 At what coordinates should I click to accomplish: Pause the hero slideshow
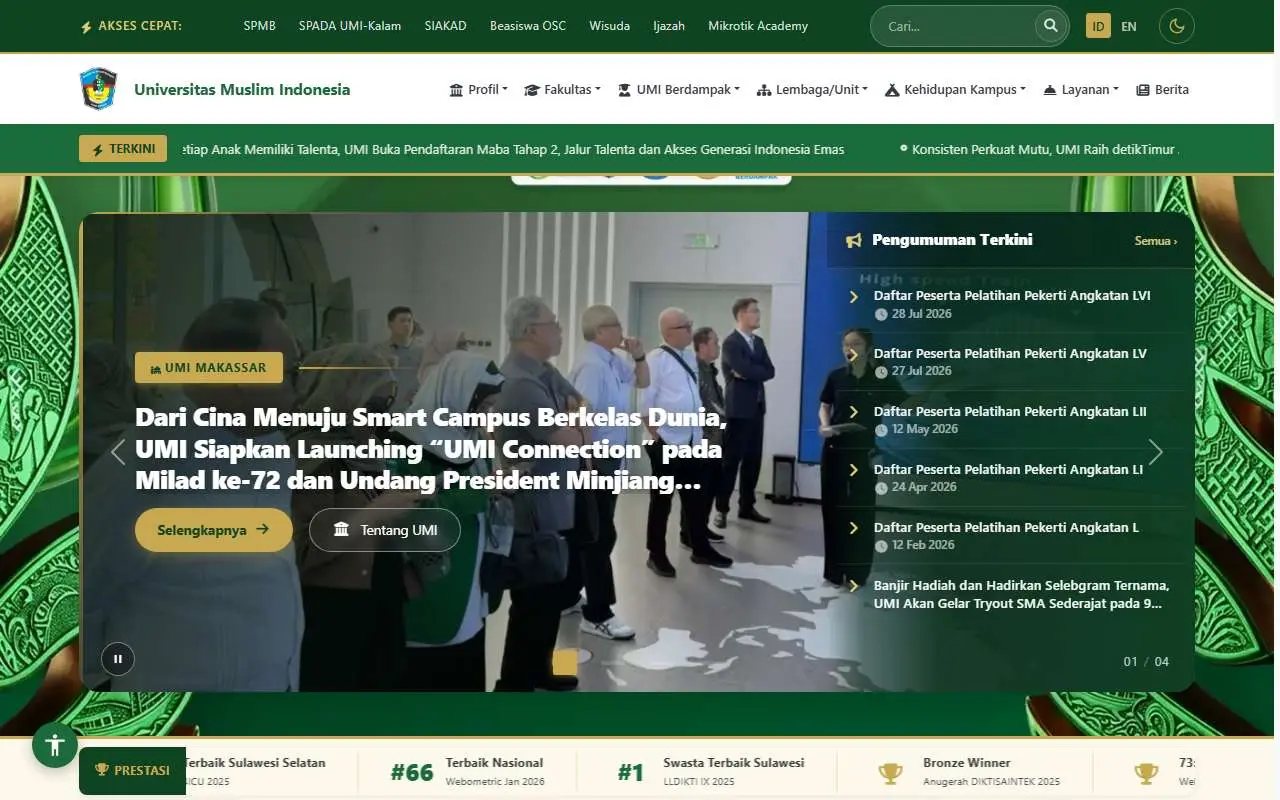118,658
